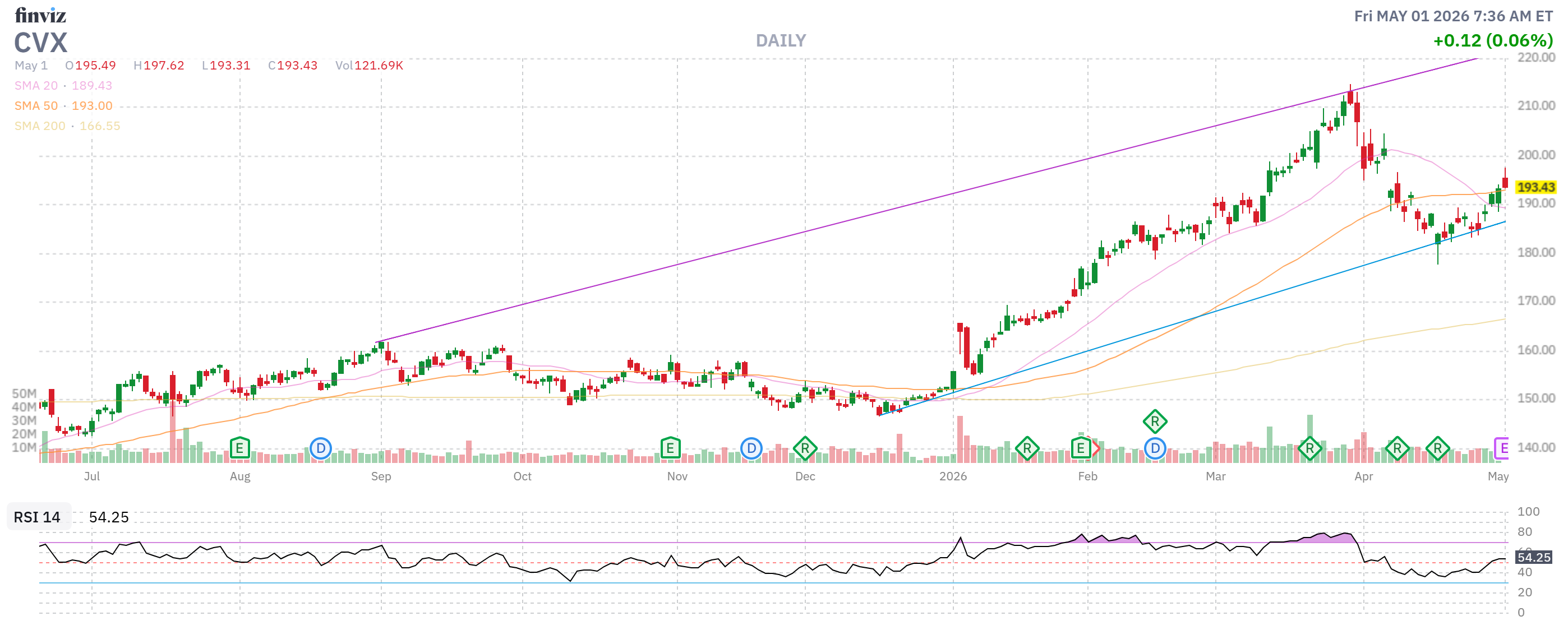Click the 150.00 price axis label

[1535, 399]
